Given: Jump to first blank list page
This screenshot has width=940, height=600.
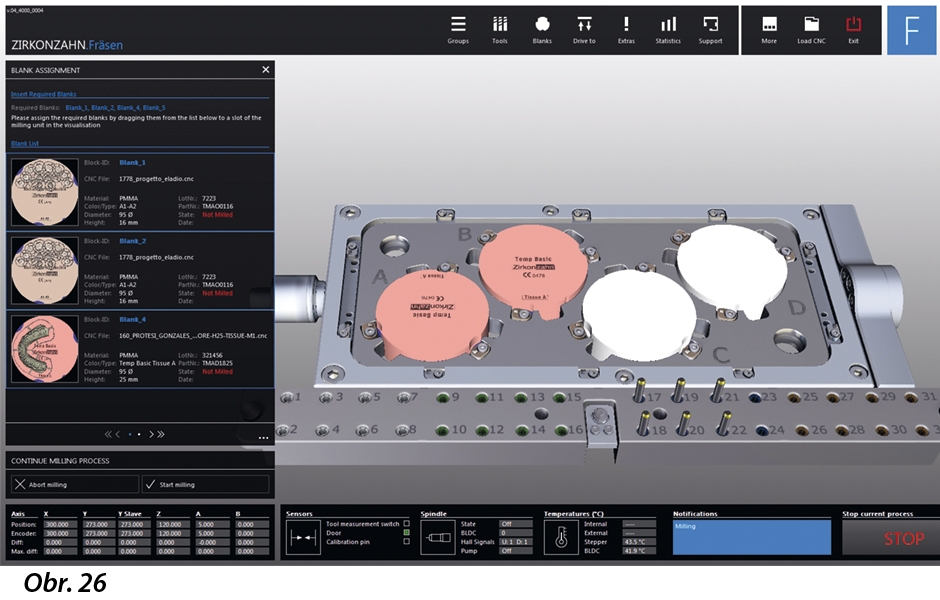Looking at the screenshot, I should pyautogui.click(x=108, y=434).
